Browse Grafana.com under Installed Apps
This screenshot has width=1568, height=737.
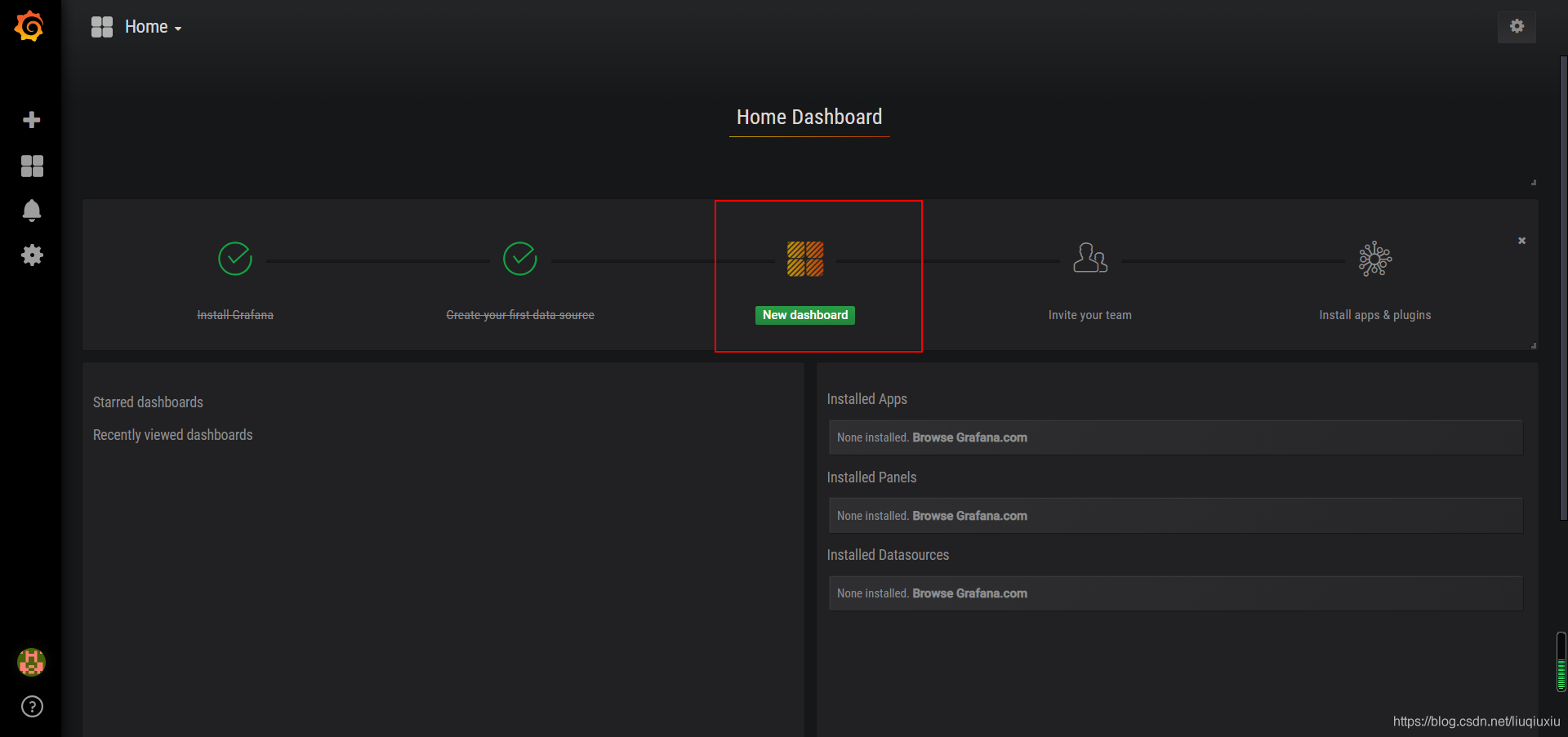pyautogui.click(x=969, y=437)
